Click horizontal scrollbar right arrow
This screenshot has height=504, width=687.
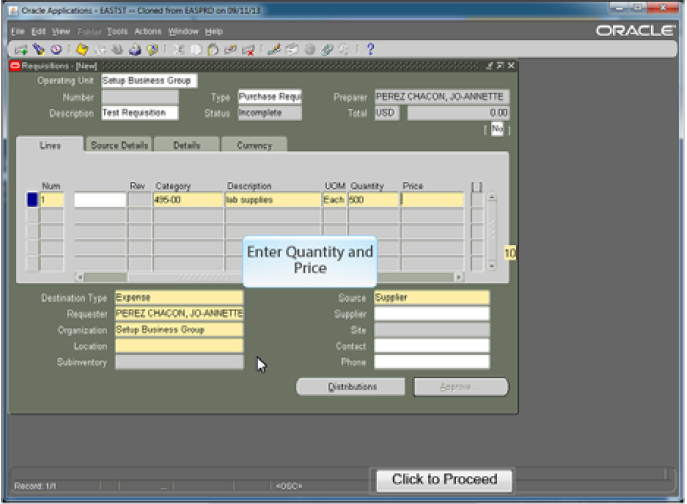click(x=459, y=277)
